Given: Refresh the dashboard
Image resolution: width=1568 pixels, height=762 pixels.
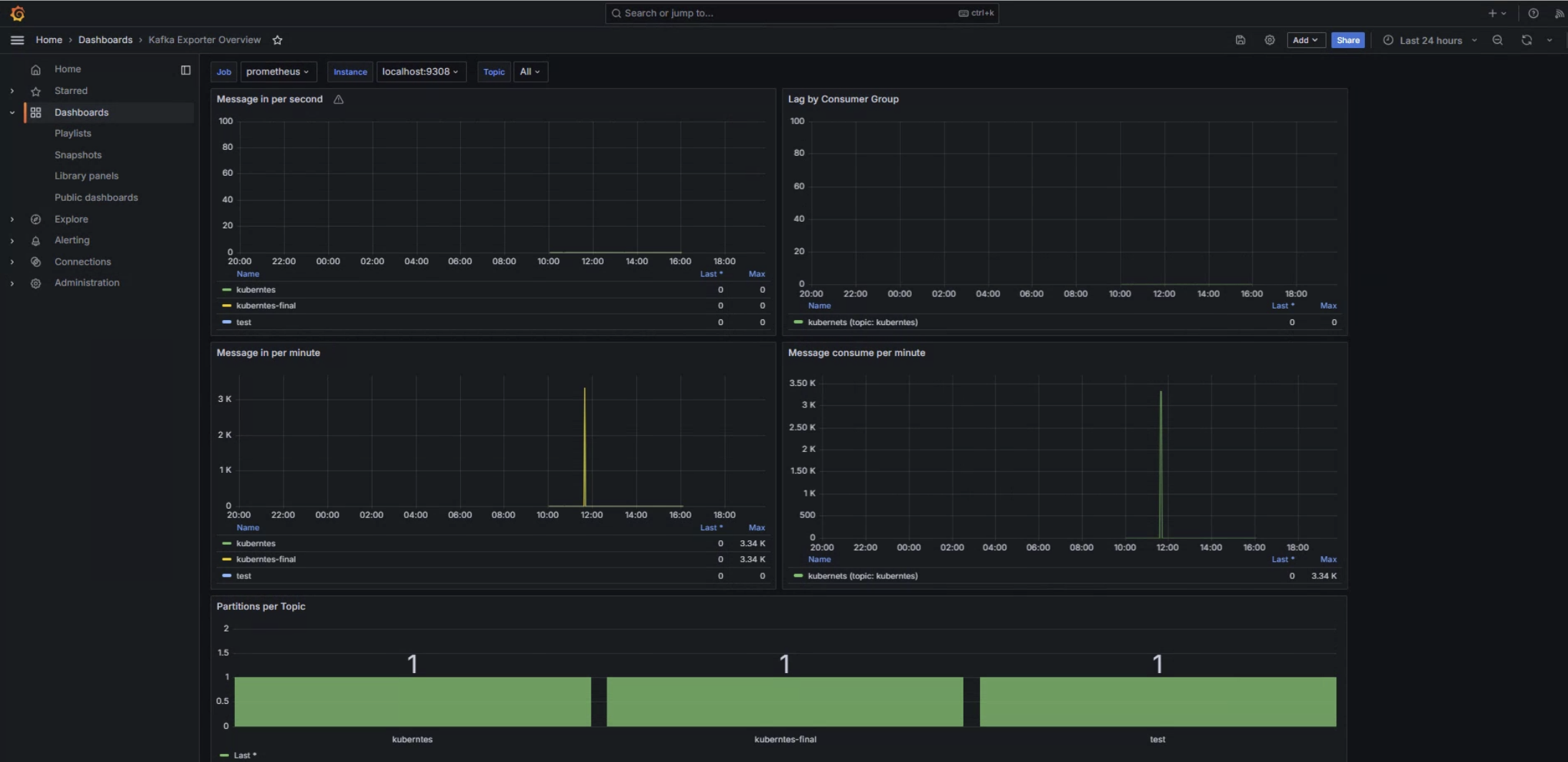Looking at the screenshot, I should [x=1526, y=40].
